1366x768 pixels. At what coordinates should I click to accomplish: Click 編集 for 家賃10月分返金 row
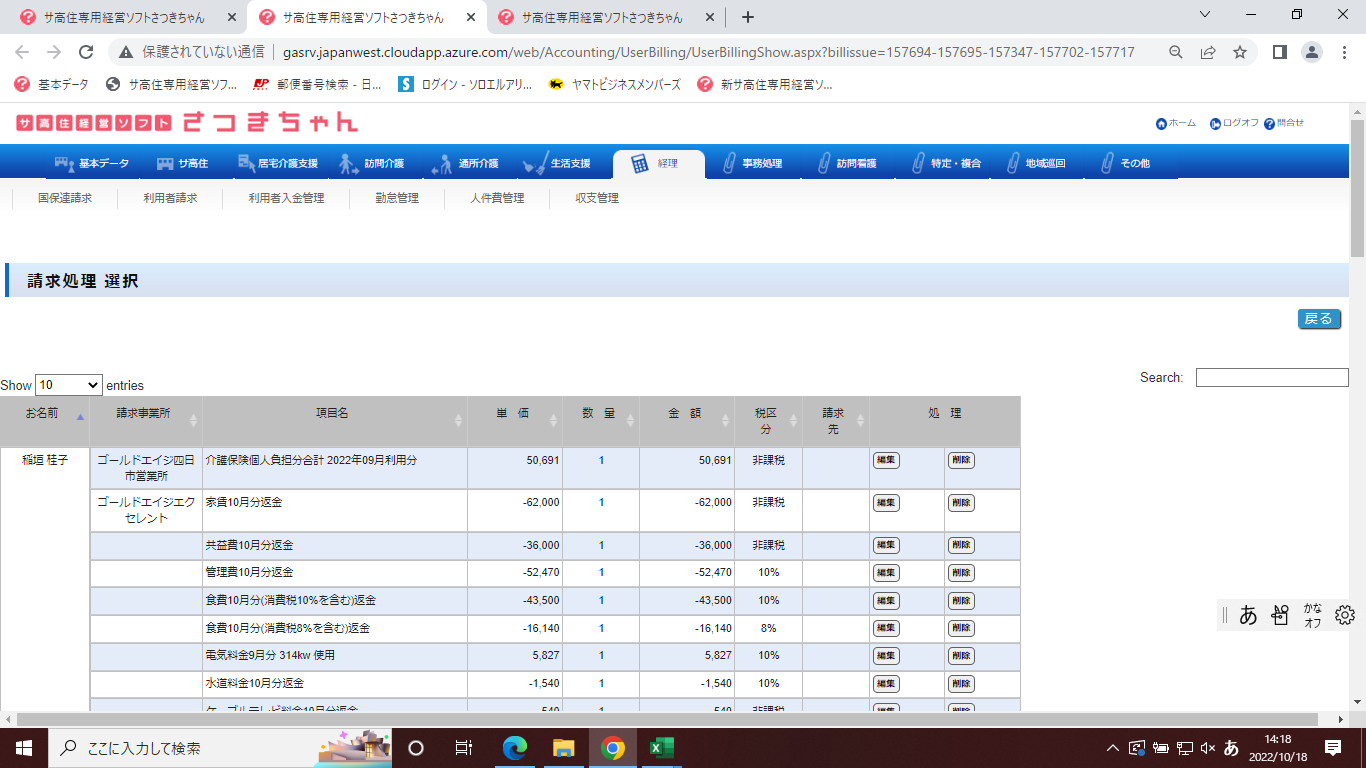point(885,503)
